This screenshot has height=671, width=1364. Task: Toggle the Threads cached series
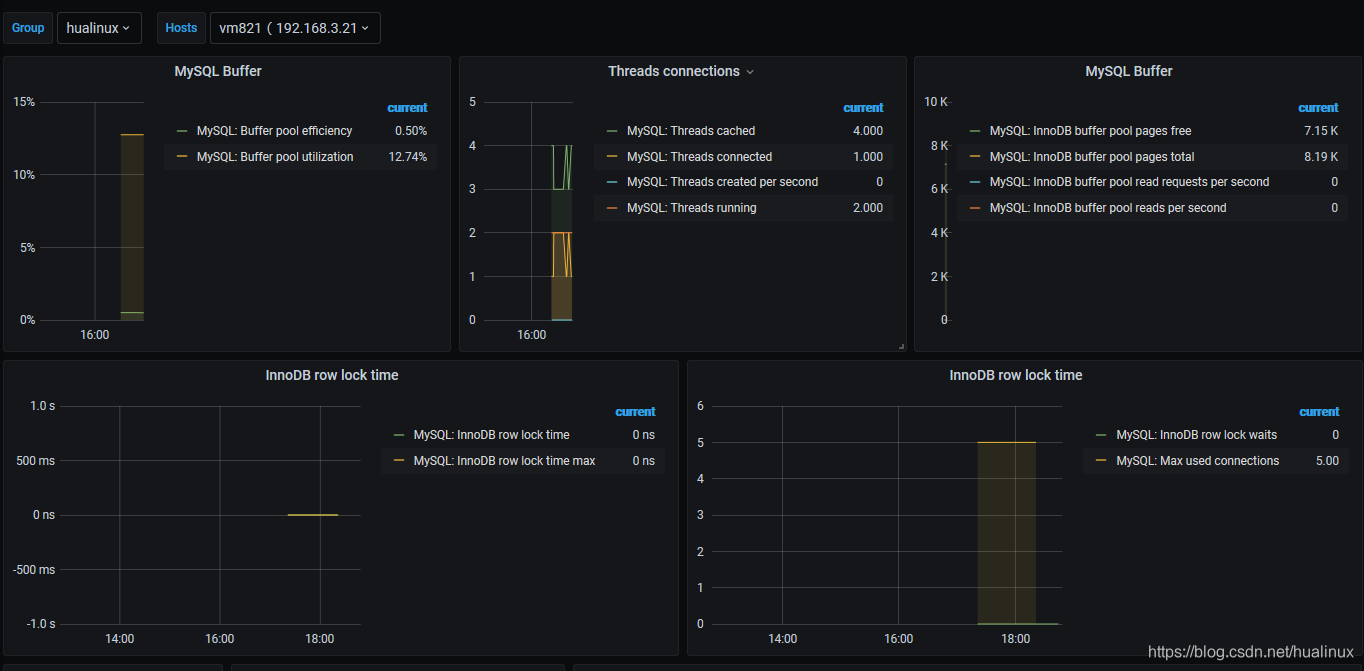(691, 131)
